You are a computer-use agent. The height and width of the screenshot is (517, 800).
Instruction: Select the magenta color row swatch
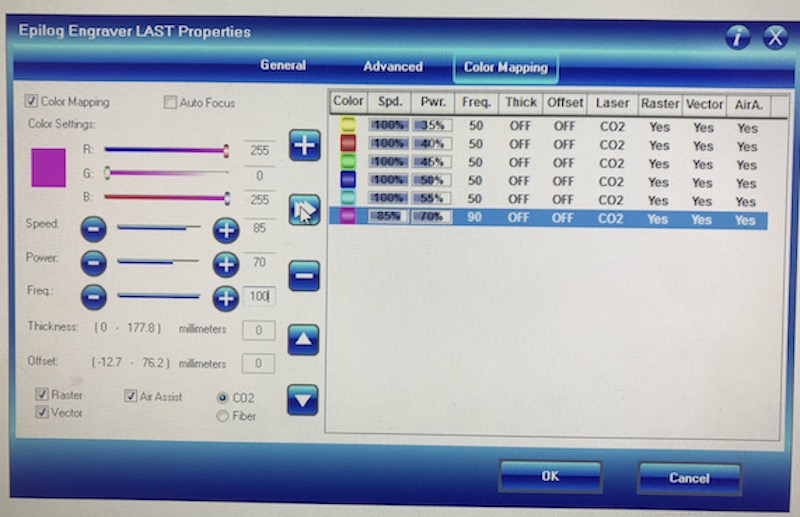coord(348,215)
